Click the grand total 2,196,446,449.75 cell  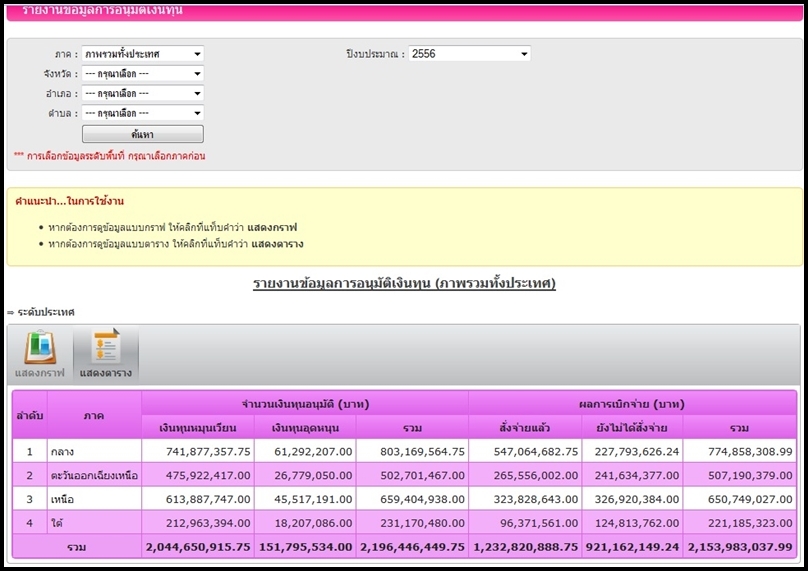coord(411,547)
